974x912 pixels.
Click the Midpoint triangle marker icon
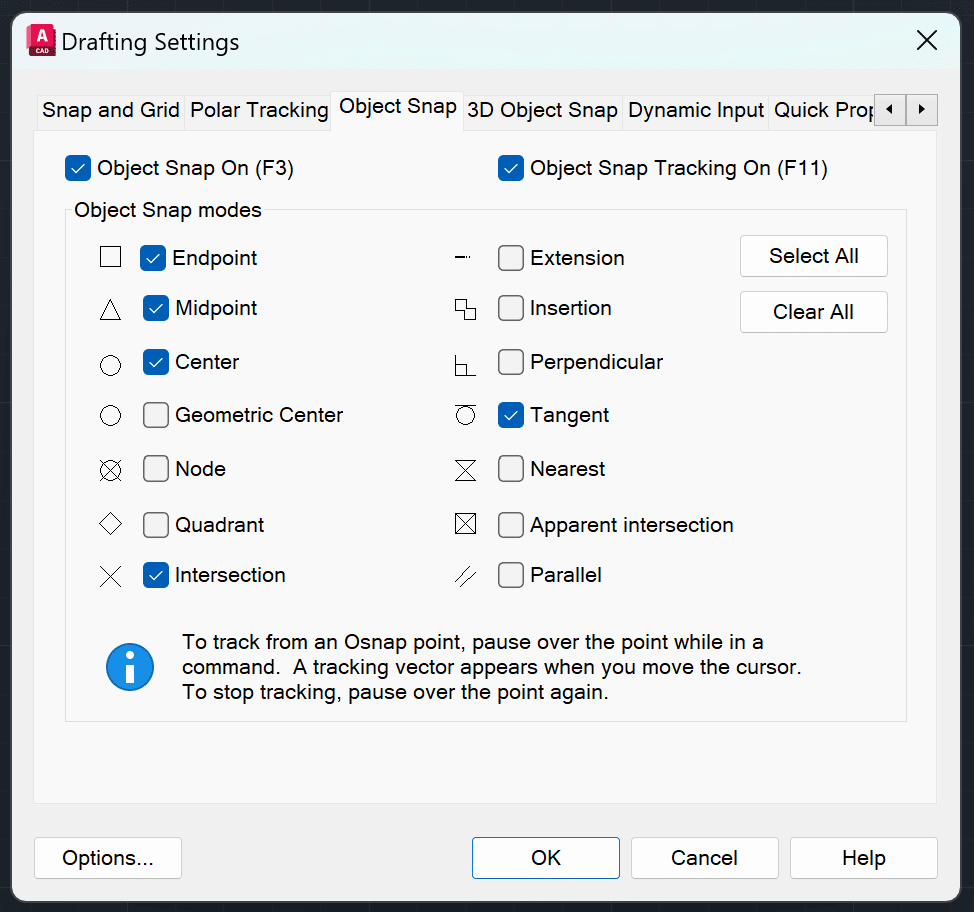110,310
